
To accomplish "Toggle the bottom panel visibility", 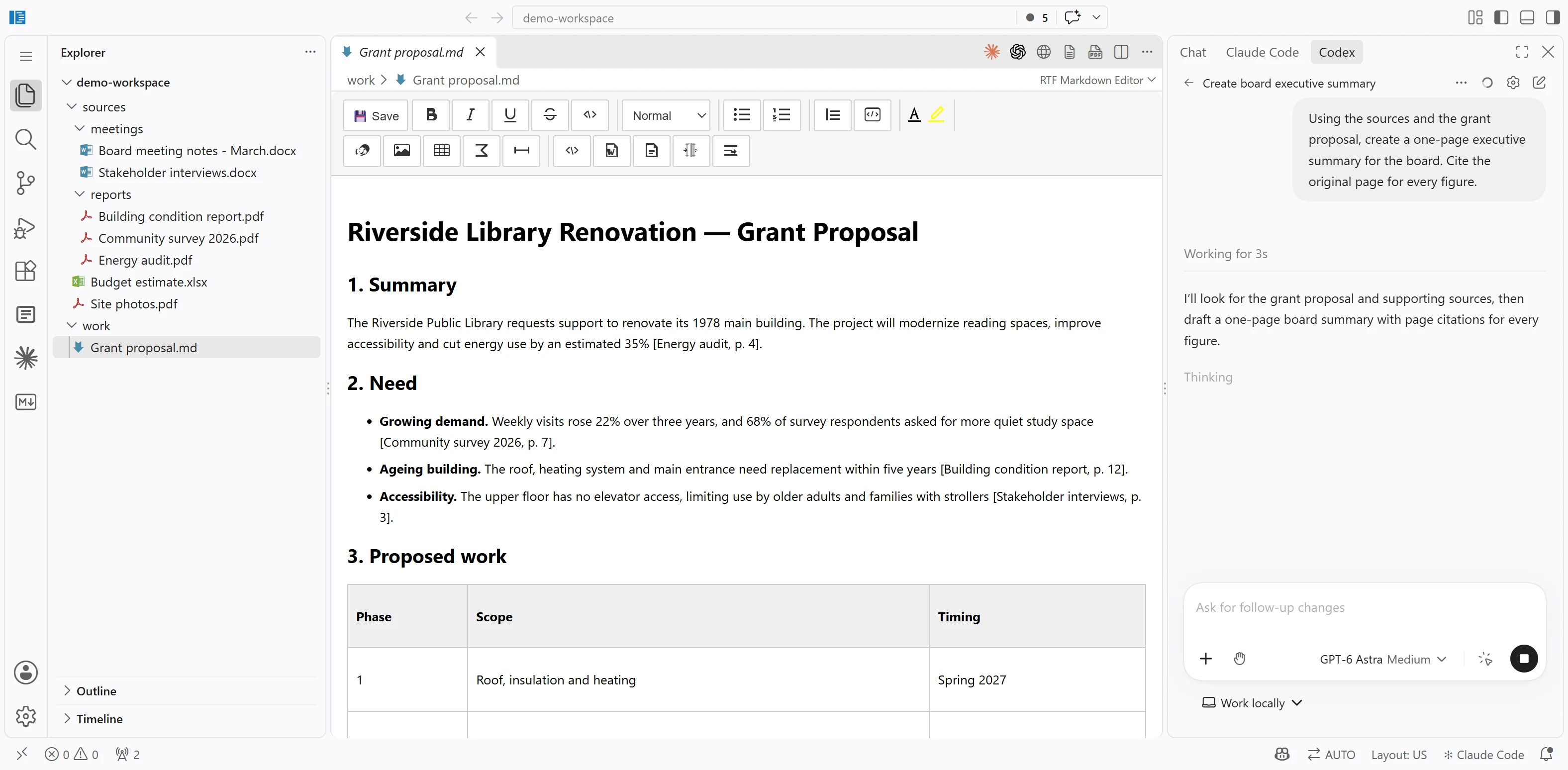I will click(x=1527, y=17).
